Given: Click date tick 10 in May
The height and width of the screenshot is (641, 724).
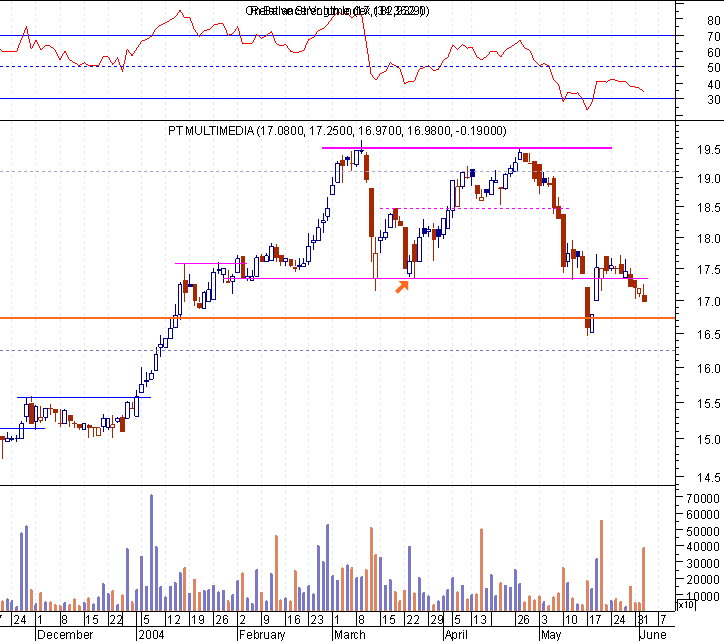Looking at the screenshot, I should click(x=571, y=620).
